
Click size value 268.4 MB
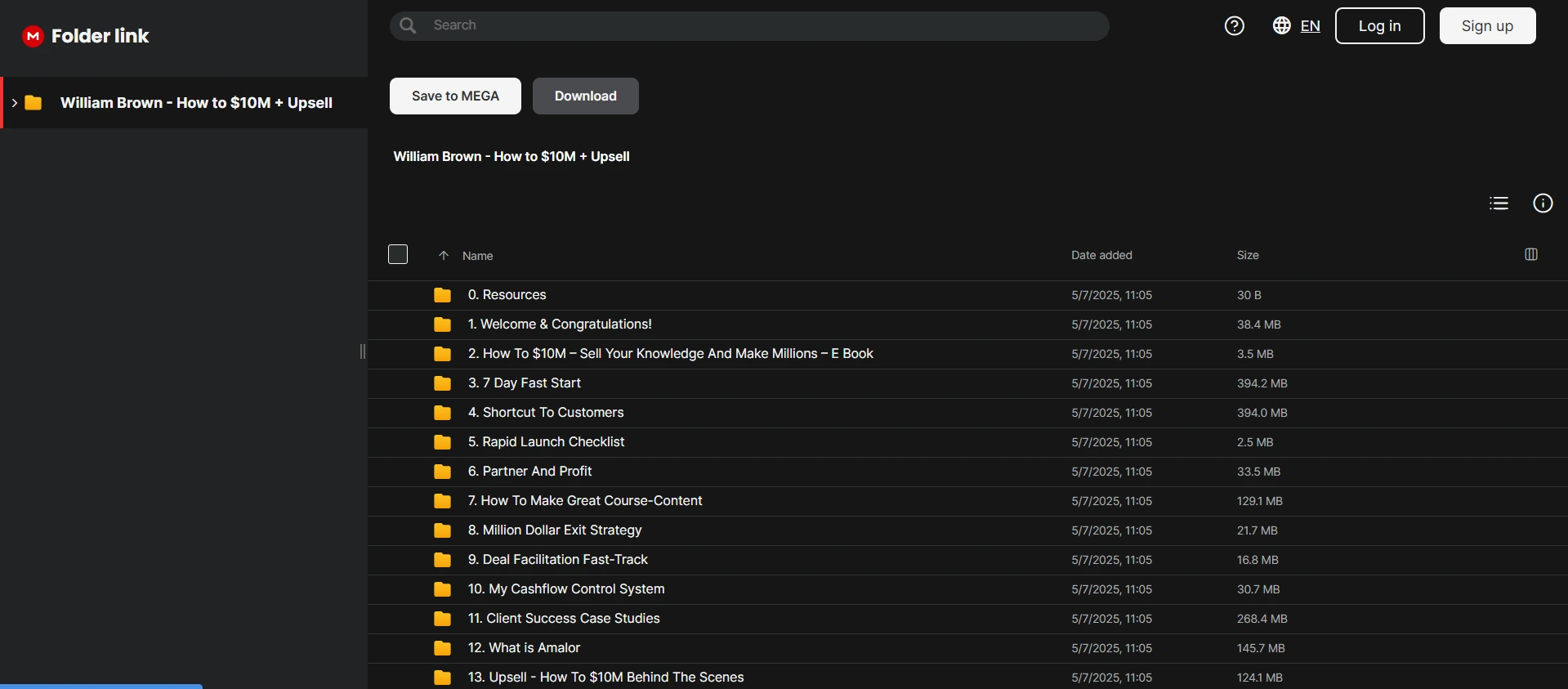[1262, 619]
